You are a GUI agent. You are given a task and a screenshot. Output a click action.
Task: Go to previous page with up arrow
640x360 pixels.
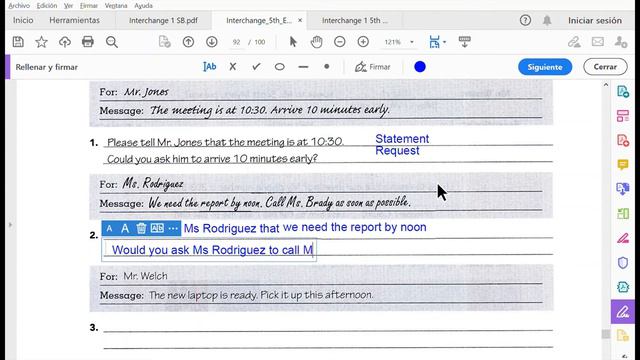tap(188, 42)
